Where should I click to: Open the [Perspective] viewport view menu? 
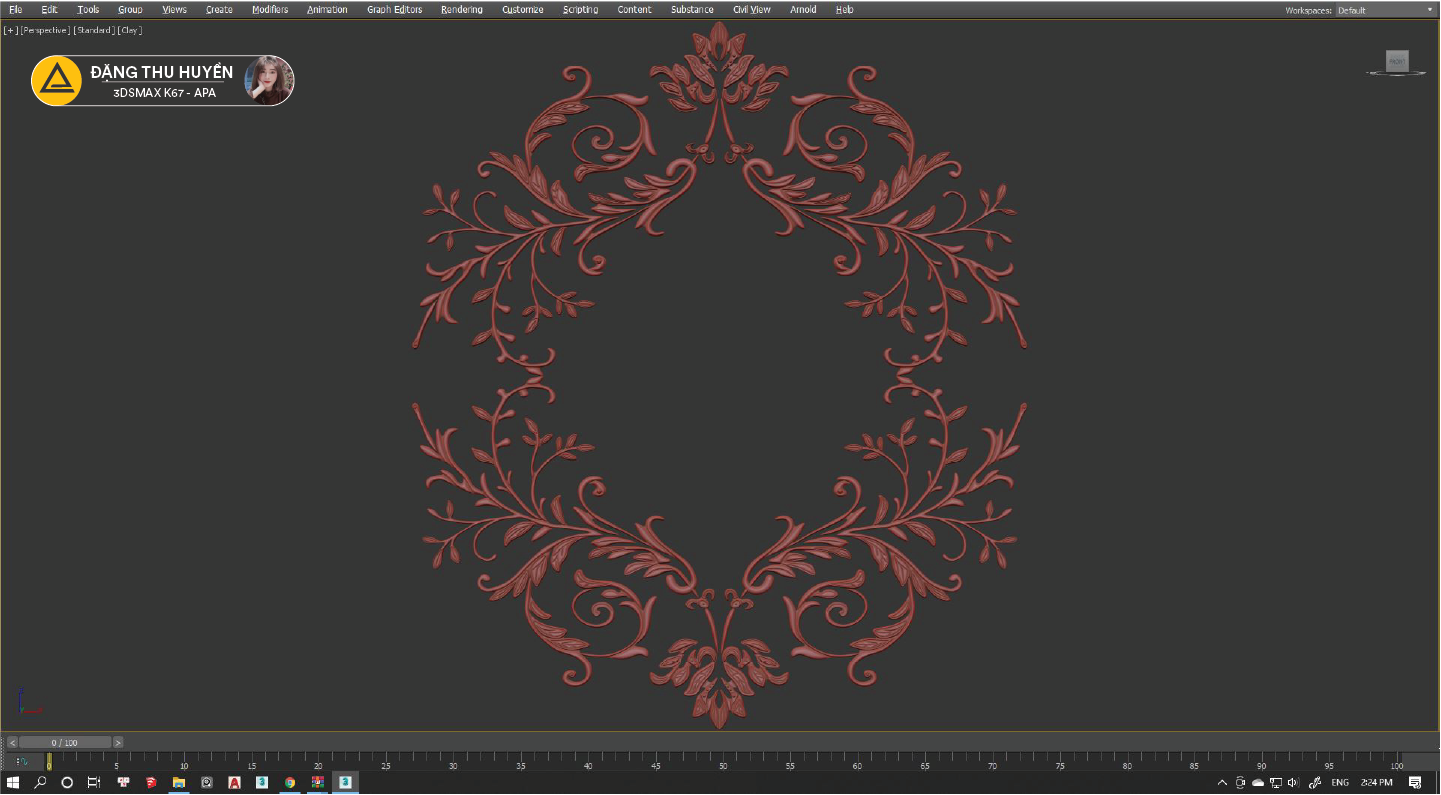45,30
